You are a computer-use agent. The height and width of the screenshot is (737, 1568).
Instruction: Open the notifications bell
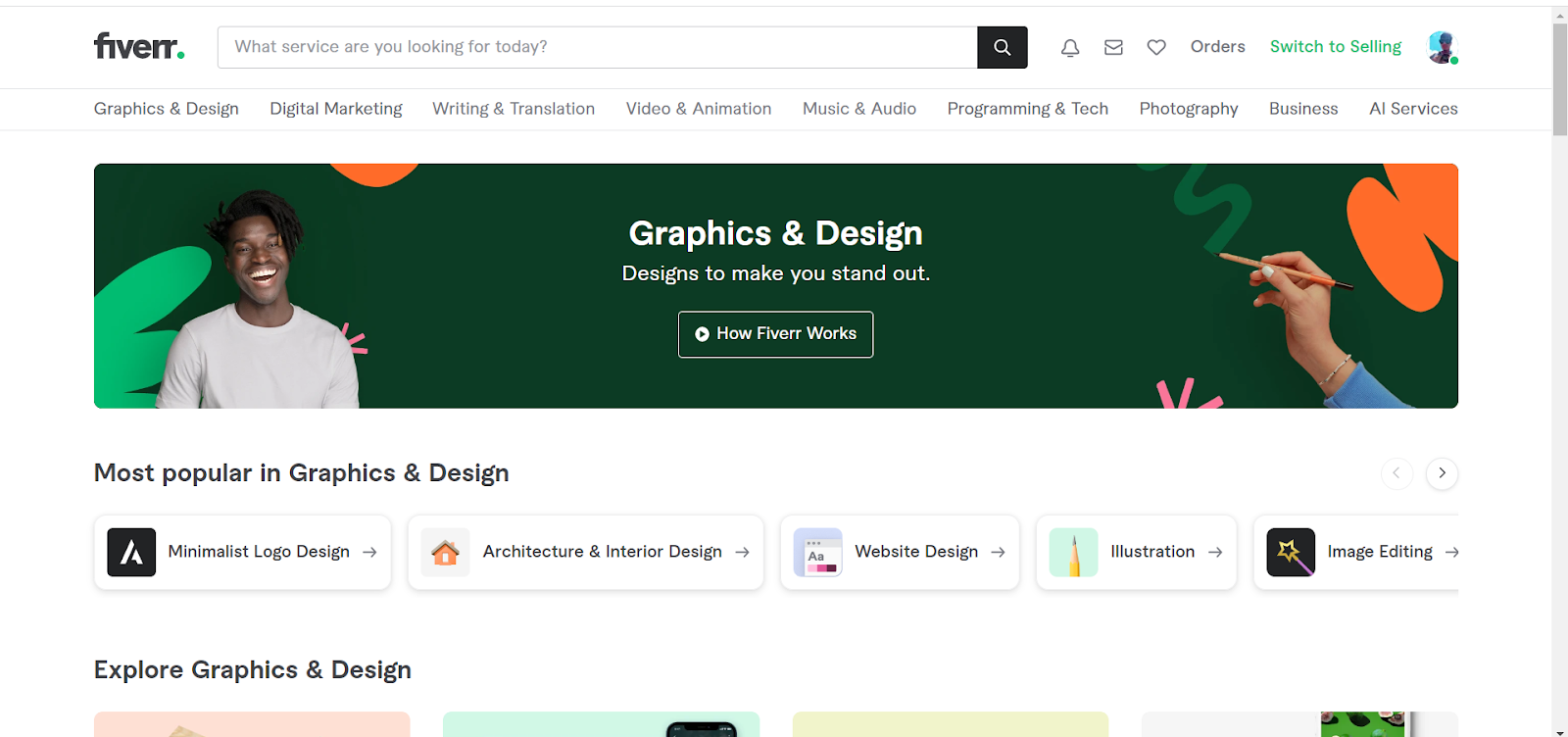click(1070, 47)
